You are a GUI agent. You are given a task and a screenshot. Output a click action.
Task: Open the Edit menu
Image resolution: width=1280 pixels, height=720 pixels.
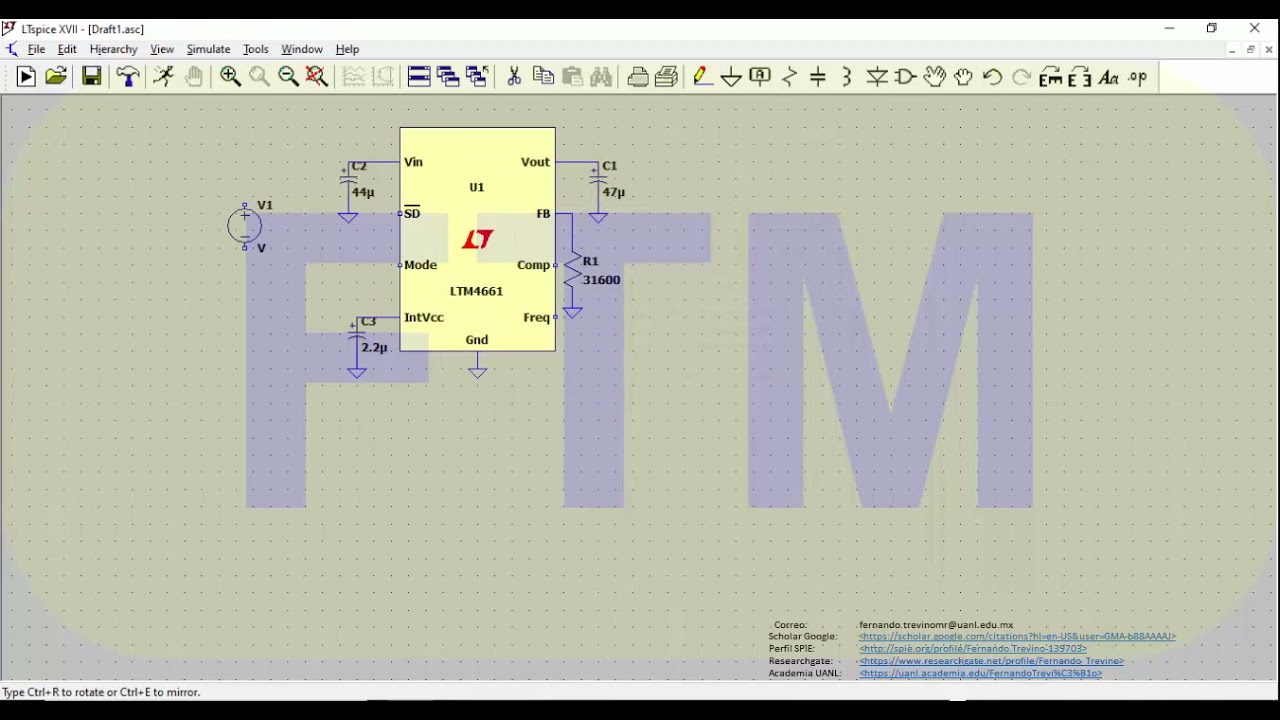tap(67, 49)
